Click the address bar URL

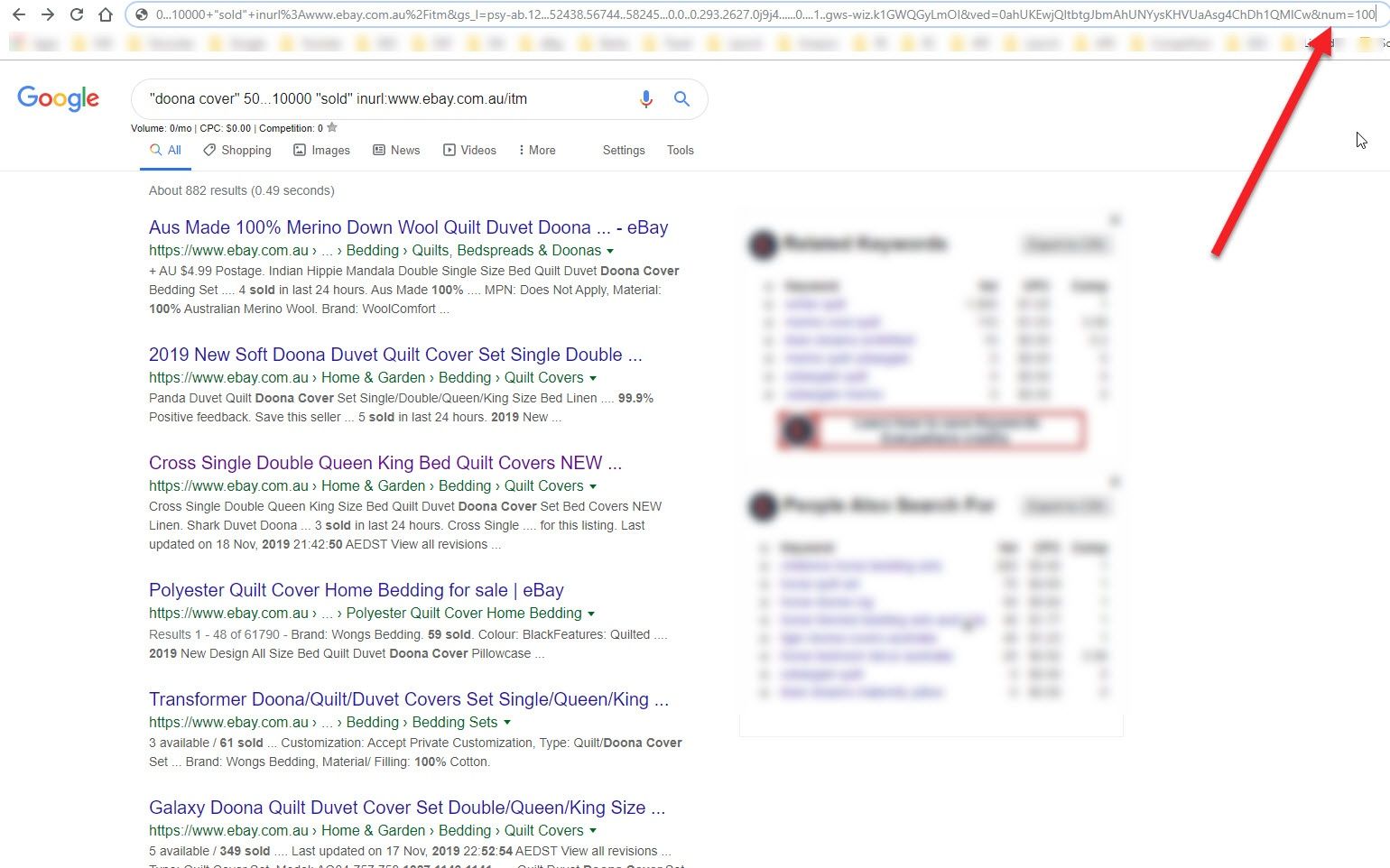point(764,14)
